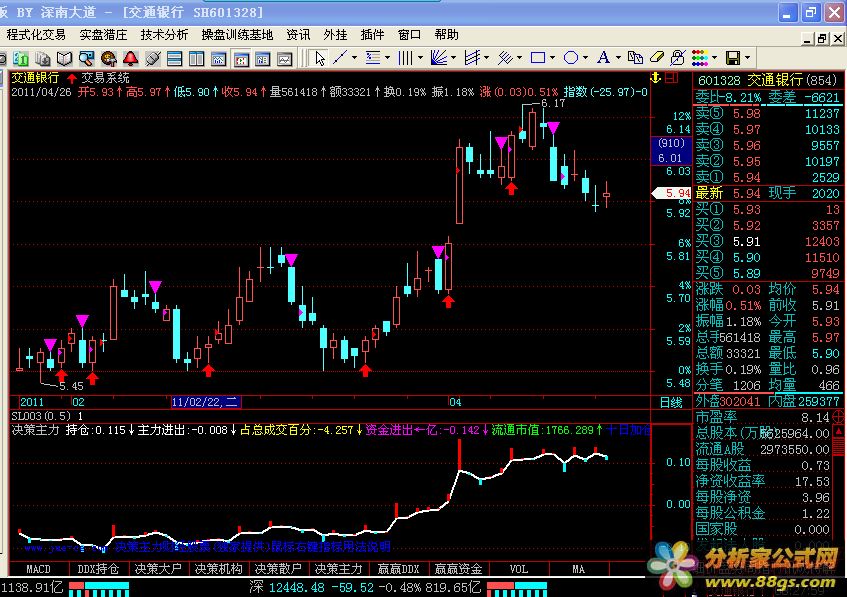Select the circle drawing tool

pos(571,58)
